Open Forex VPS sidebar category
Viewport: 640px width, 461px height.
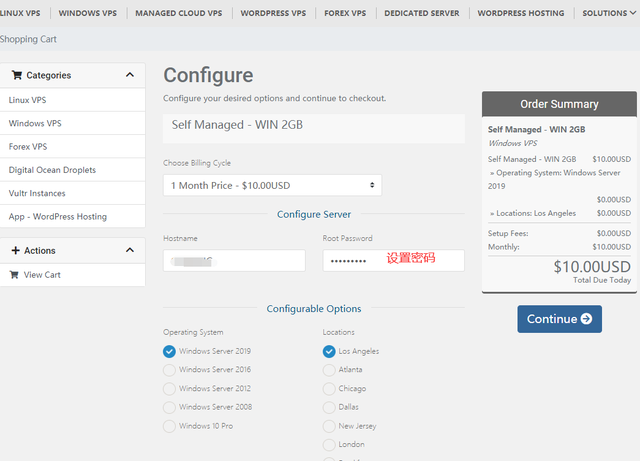(73, 147)
